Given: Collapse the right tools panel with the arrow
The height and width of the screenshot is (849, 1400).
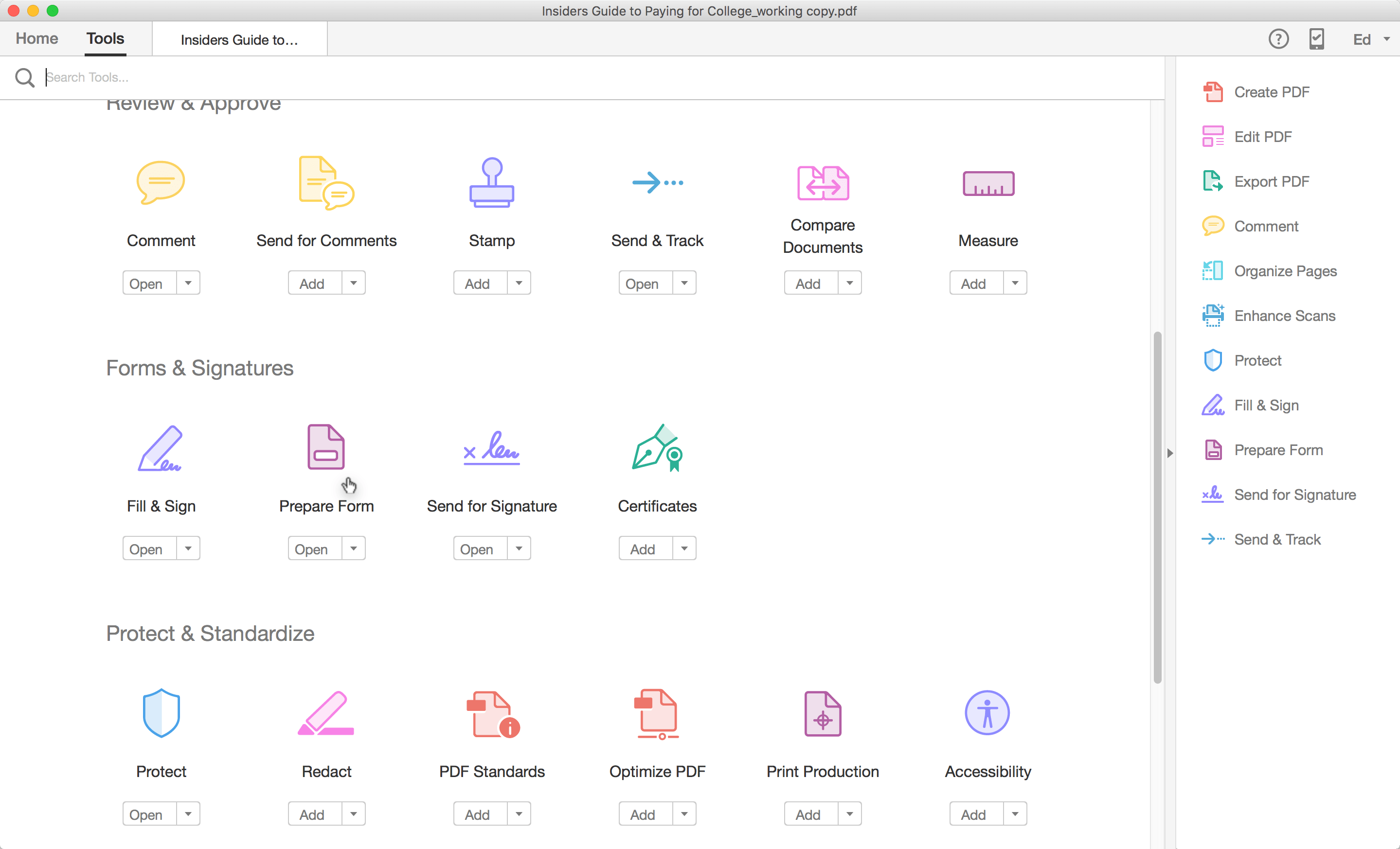Looking at the screenshot, I should 1170,453.
